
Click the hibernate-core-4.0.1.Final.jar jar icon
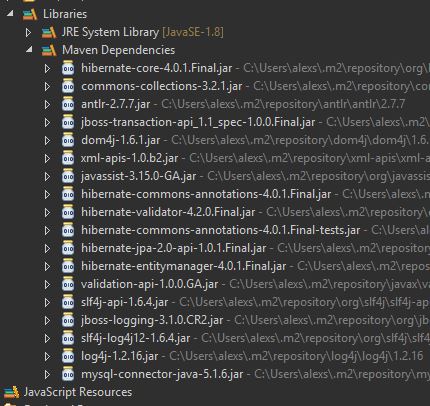click(68, 68)
